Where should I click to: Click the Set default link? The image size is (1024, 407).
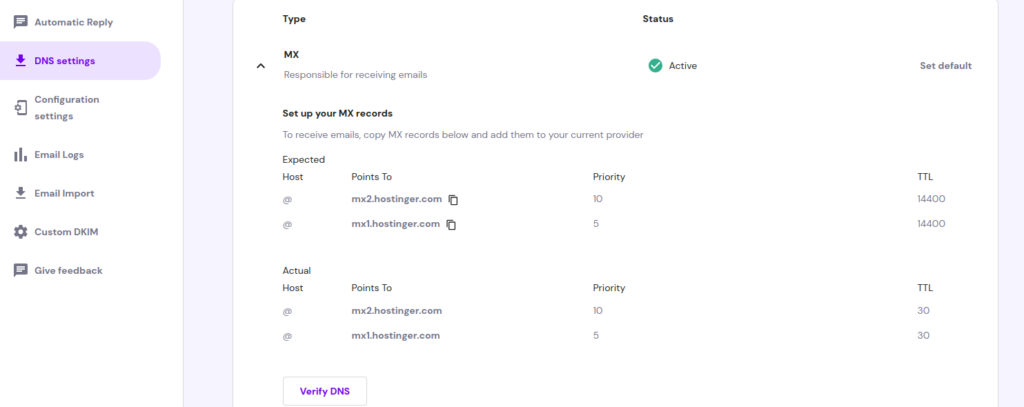tap(946, 65)
